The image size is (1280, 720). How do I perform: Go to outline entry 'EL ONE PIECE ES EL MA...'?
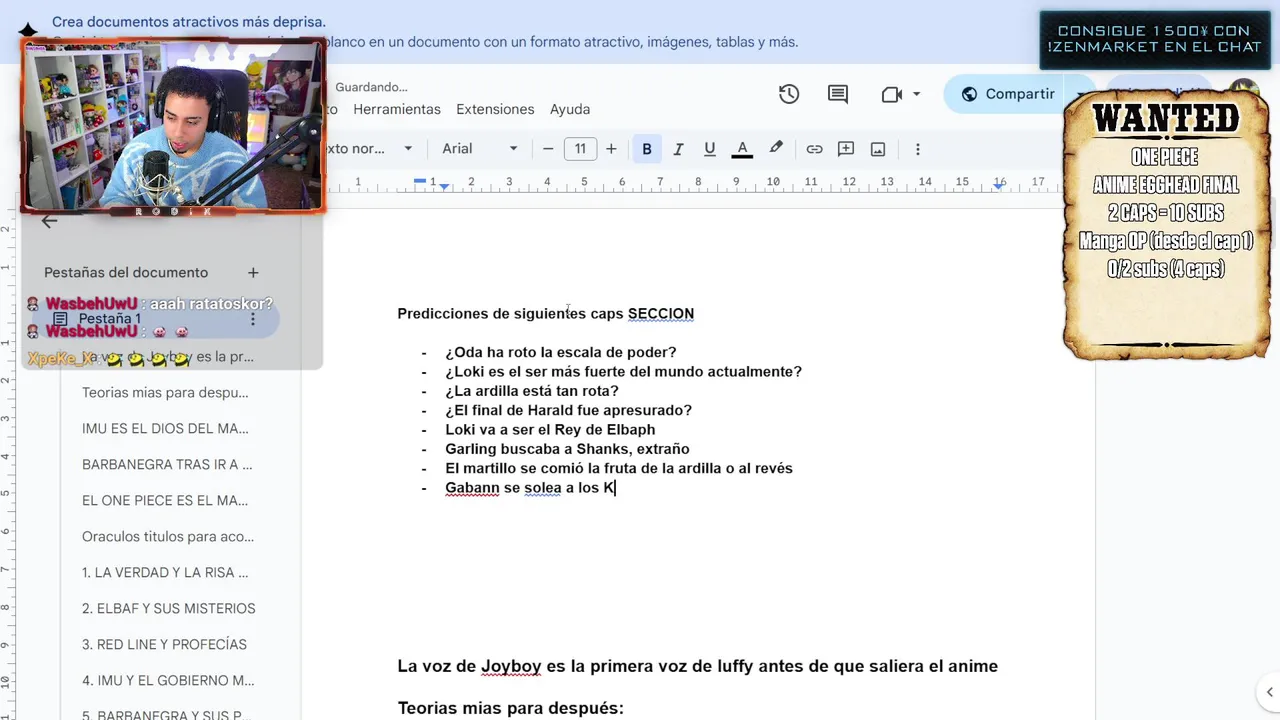click(x=165, y=501)
